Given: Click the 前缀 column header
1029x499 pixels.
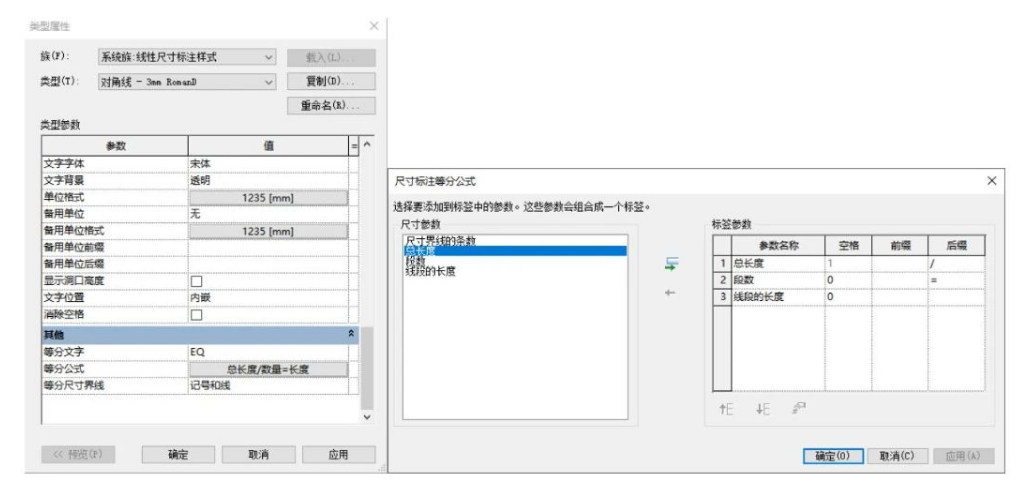Looking at the screenshot, I should click(x=900, y=246).
